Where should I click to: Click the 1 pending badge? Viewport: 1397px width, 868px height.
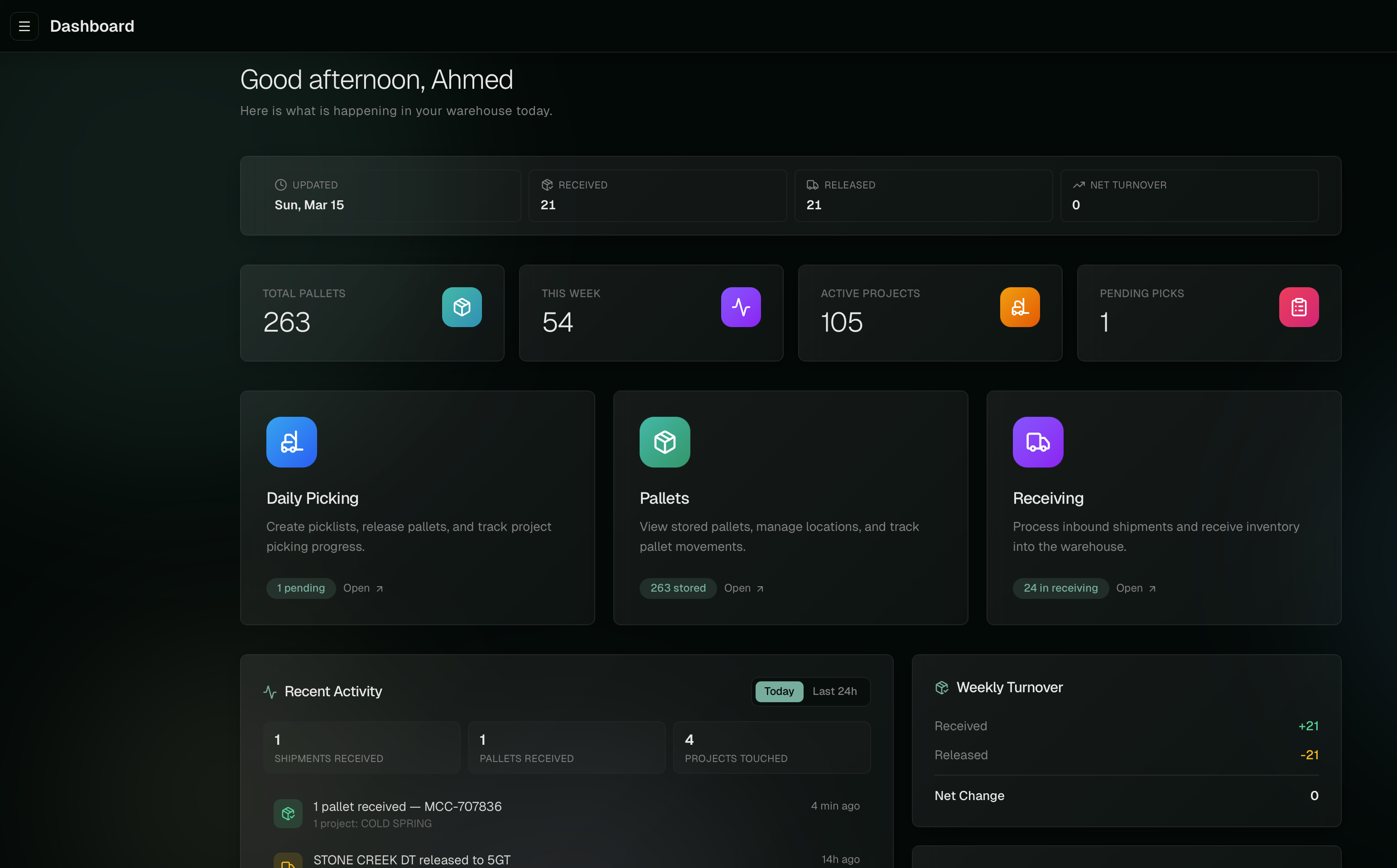301,588
